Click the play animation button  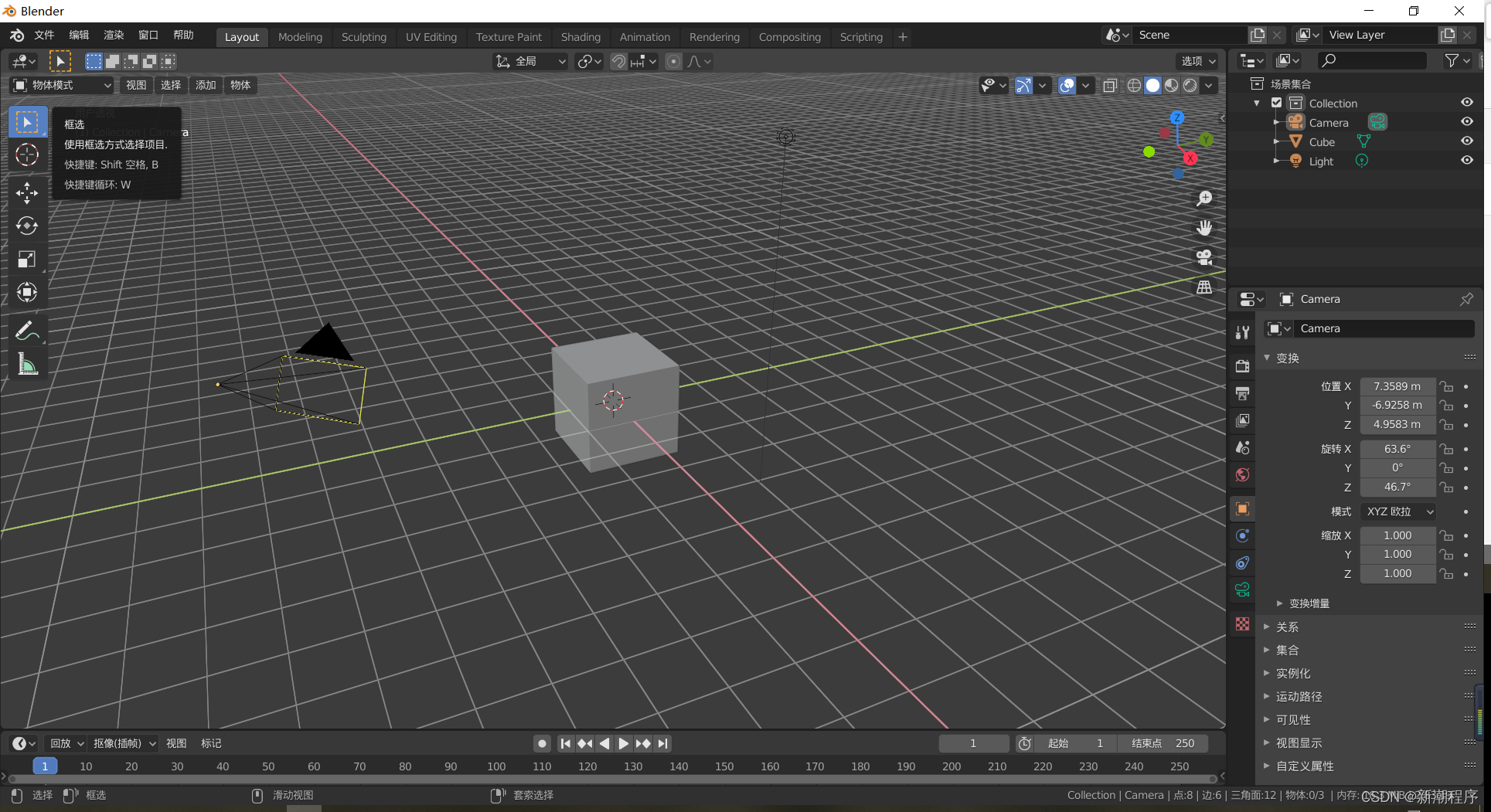pyautogui.click(x=624, y=743)
